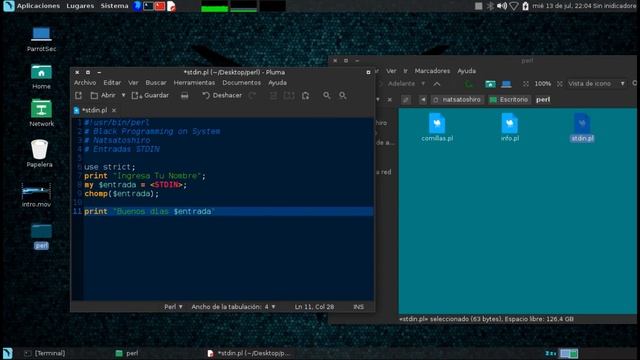The width and height of the screenshot is (640, 360).
Task: Open the Ver menu in Pluma
Action: point(133,82)
